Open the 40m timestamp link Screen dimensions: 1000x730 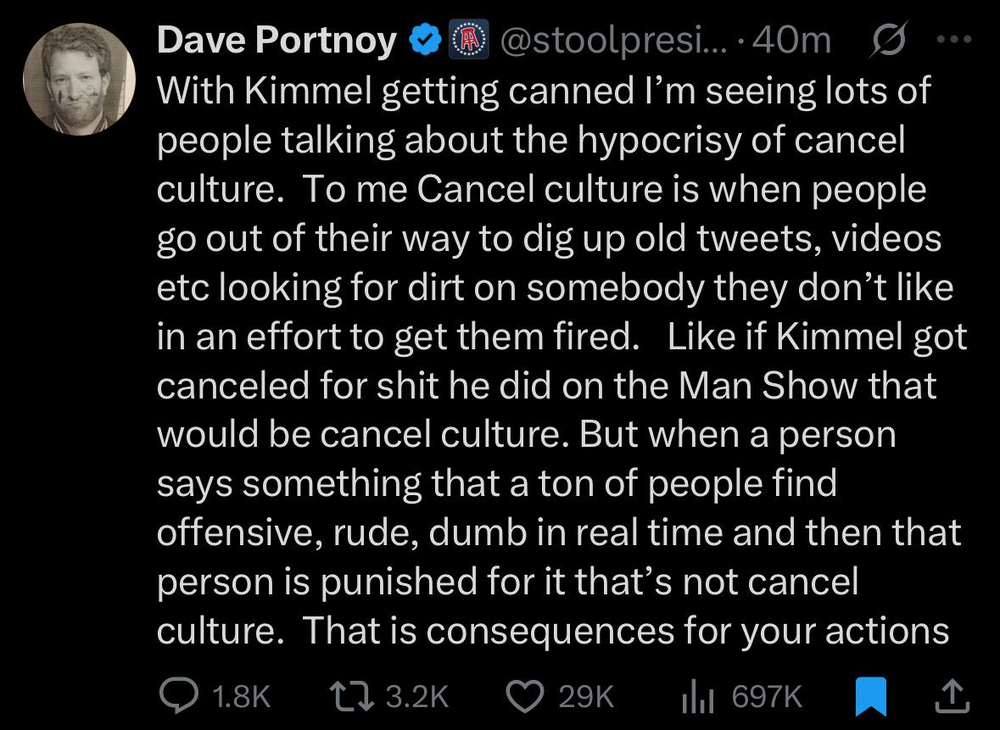(x=795, y=39)
